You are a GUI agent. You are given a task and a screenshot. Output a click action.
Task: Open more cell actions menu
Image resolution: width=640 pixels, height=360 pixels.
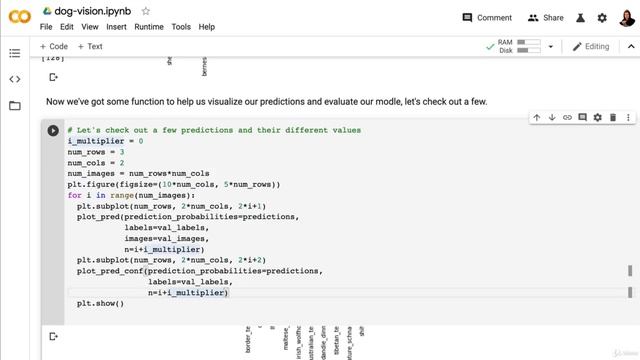[x=628, y=118]
